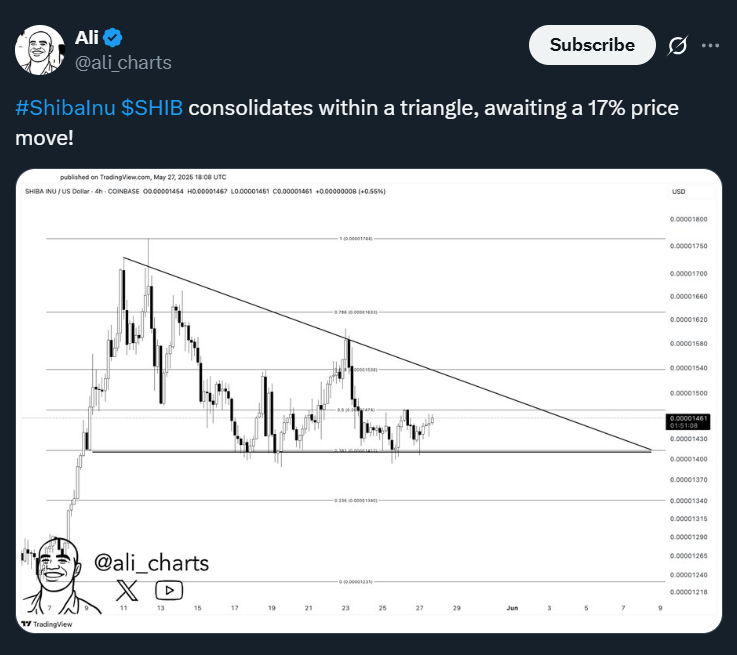Image resolution: width=737 pixels, height=655 pixels.
Task: Click the @ali_charts watermark text on the chart
Action: coord(151,563)
